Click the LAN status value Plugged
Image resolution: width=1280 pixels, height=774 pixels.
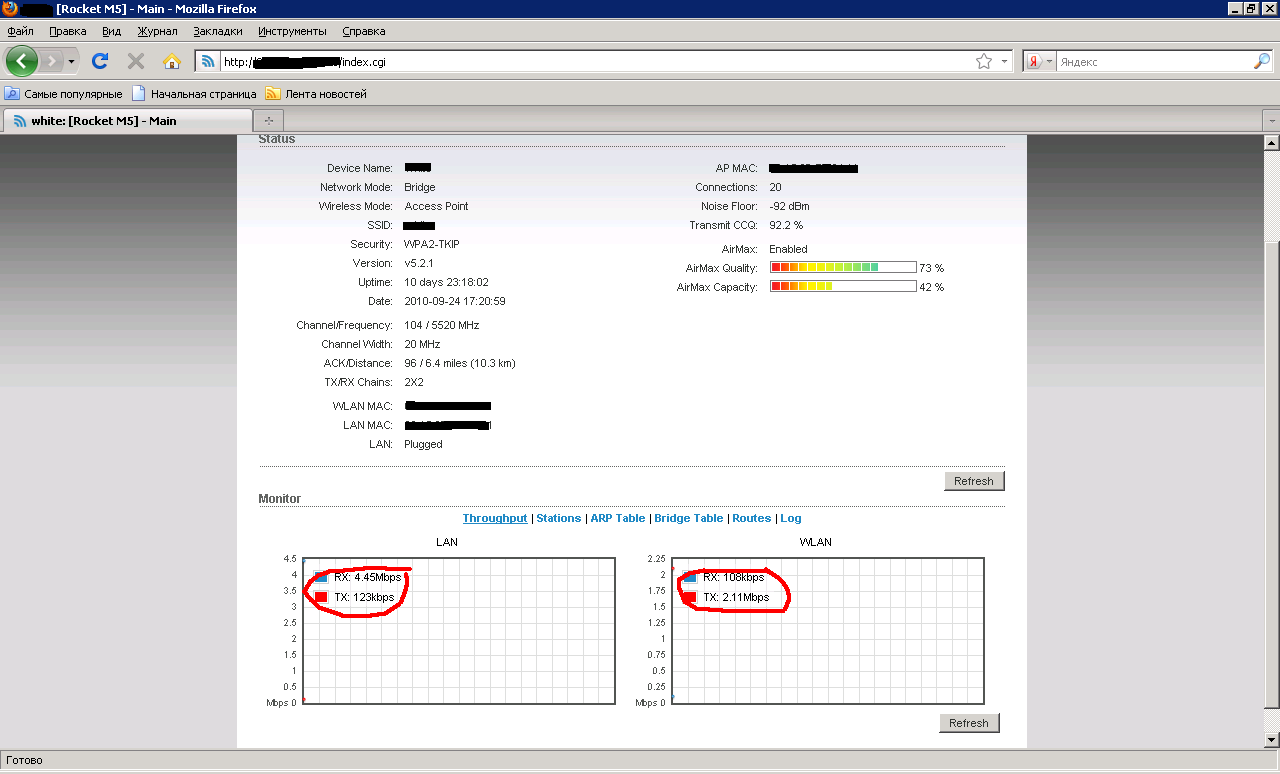(x=423, y=444)
